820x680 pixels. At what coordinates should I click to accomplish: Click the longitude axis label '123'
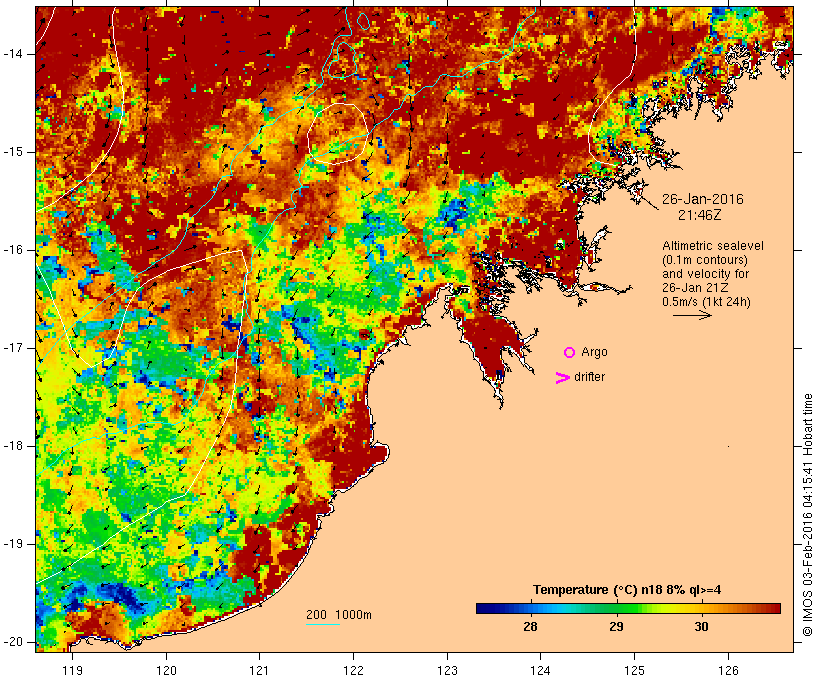447,670
